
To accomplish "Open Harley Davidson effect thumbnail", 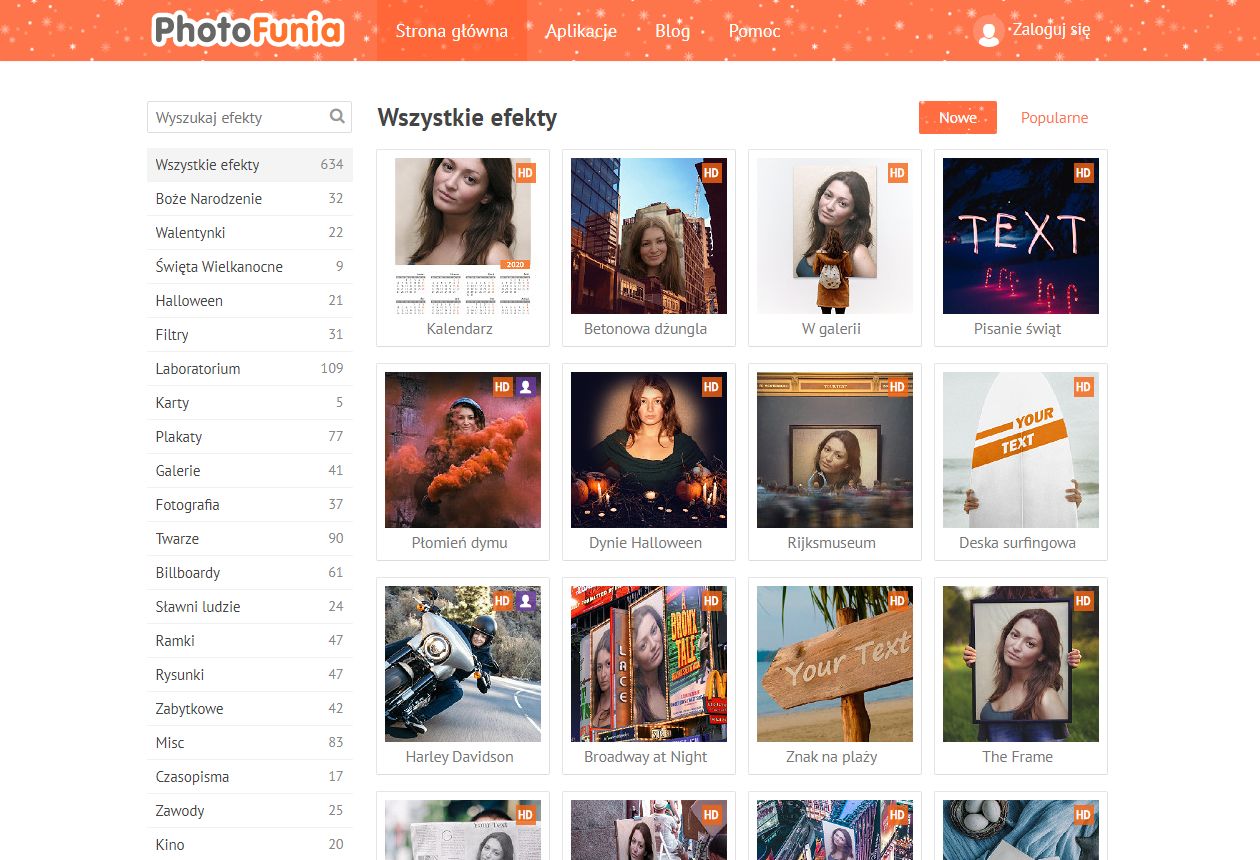I will tap(463, 664).
